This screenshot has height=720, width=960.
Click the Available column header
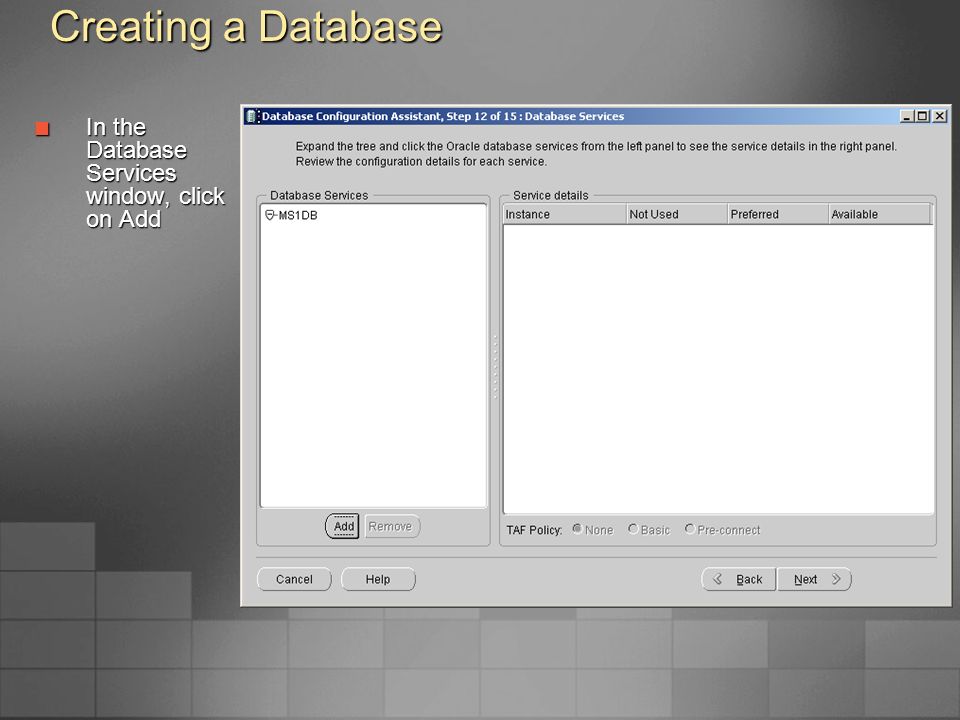[879, 214]
